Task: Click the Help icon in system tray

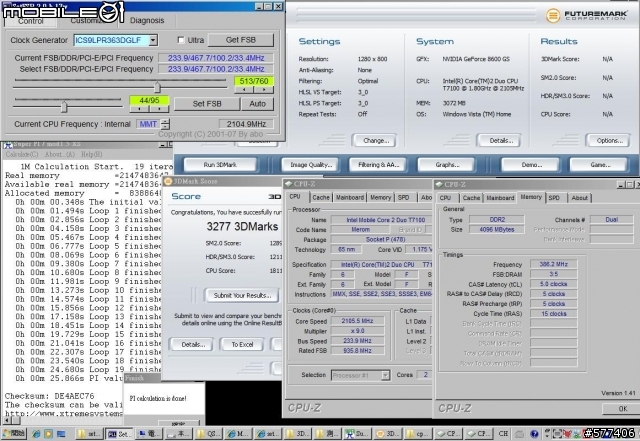Action: (534, 434)
